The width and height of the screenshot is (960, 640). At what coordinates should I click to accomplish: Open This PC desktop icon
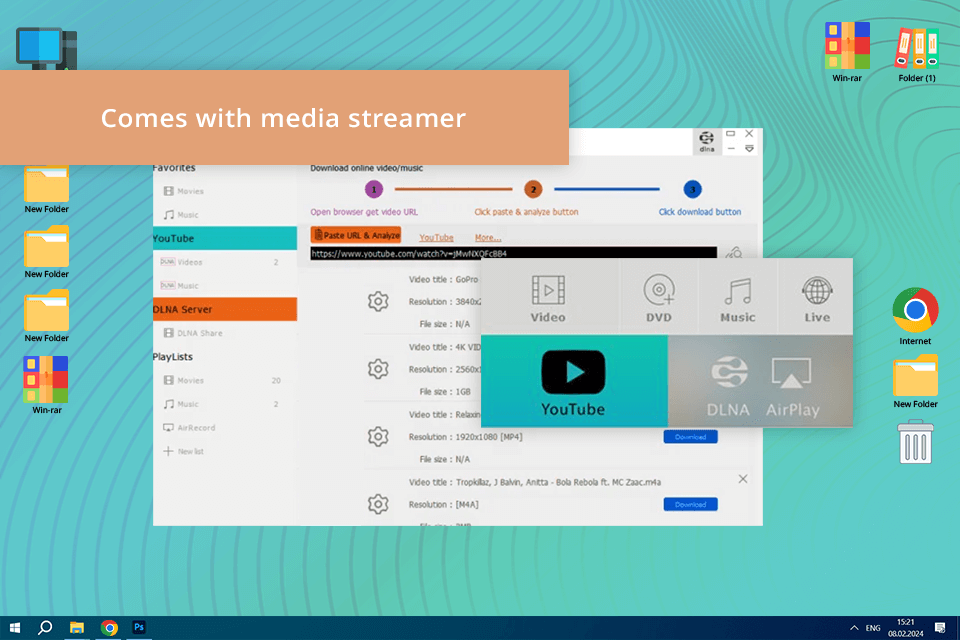pos(47,48)
